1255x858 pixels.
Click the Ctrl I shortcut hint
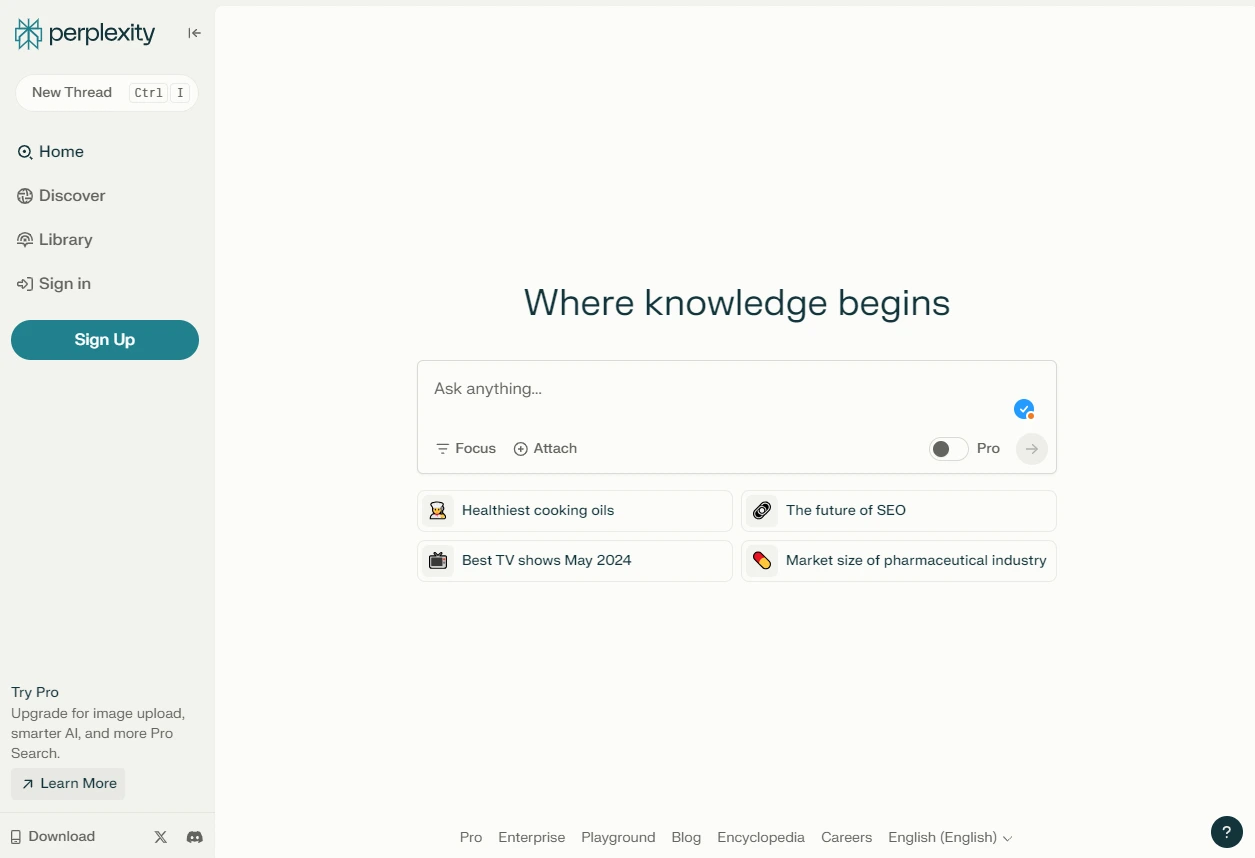click(x=160, y=93)
